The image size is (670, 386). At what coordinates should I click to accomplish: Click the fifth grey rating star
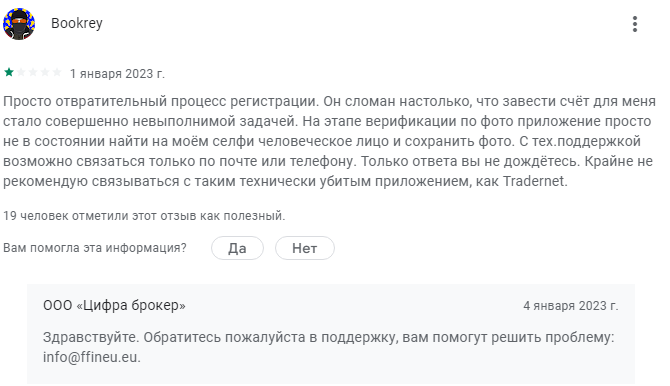[56, 72]
